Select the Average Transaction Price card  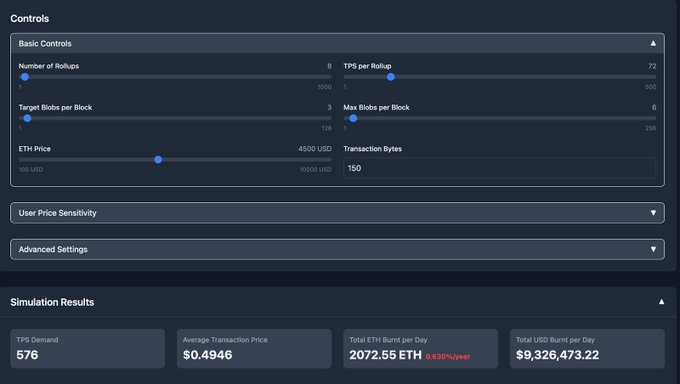pyautogui.click(x=254, y=348)
